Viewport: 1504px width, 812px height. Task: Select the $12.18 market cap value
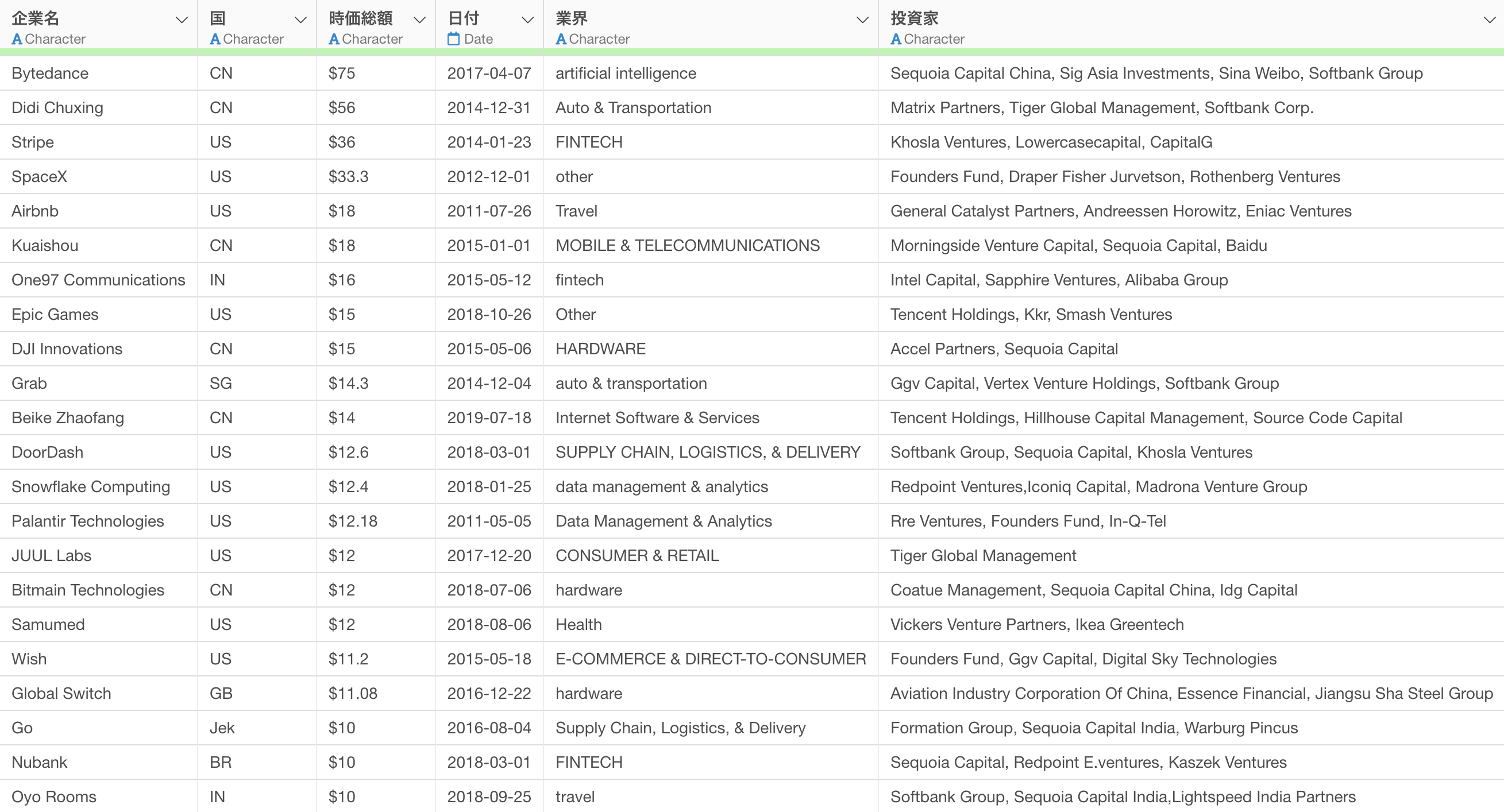point(353,521)
